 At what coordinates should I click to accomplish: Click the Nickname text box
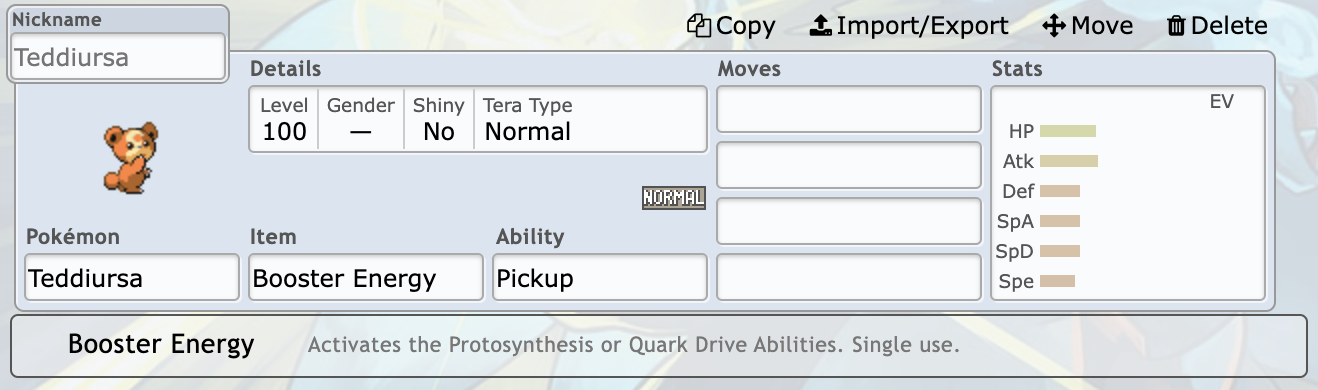coord(118,57)
